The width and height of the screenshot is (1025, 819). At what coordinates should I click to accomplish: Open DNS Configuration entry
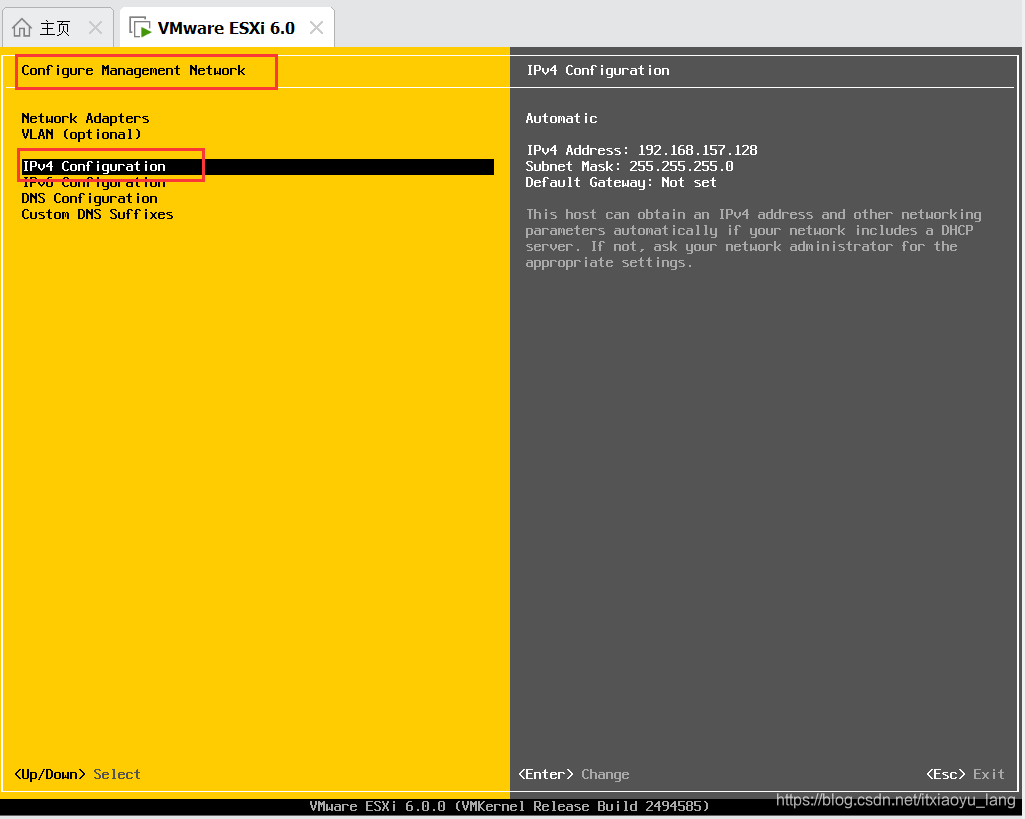[x=90, y=199]
